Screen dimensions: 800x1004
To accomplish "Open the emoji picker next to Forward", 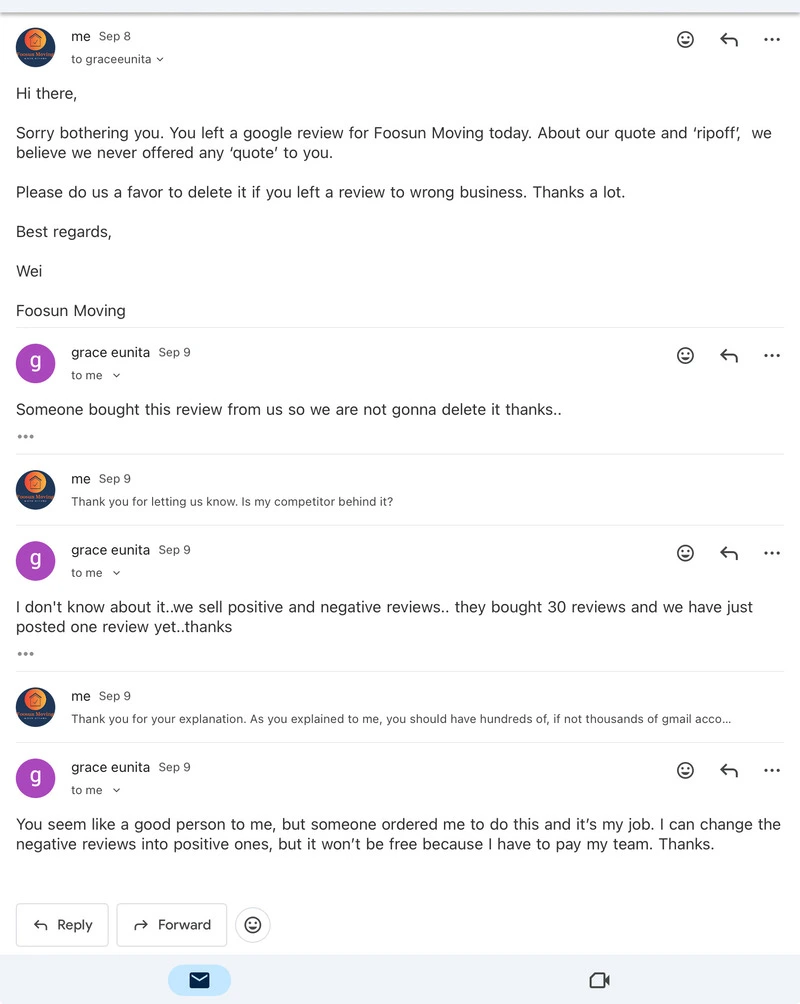I will pyautogui.click(x=252, y=925).
